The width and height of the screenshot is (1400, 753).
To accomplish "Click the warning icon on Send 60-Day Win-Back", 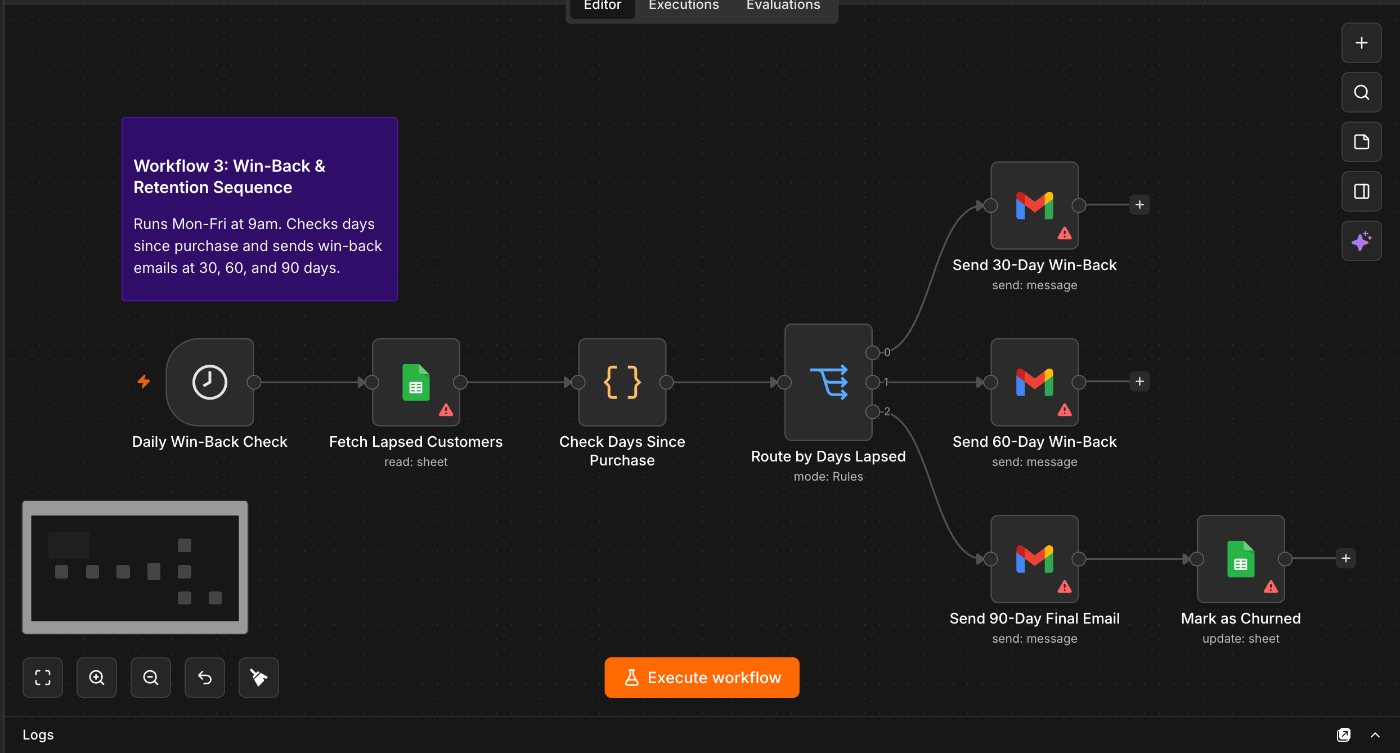I will tap(1064, 410).
